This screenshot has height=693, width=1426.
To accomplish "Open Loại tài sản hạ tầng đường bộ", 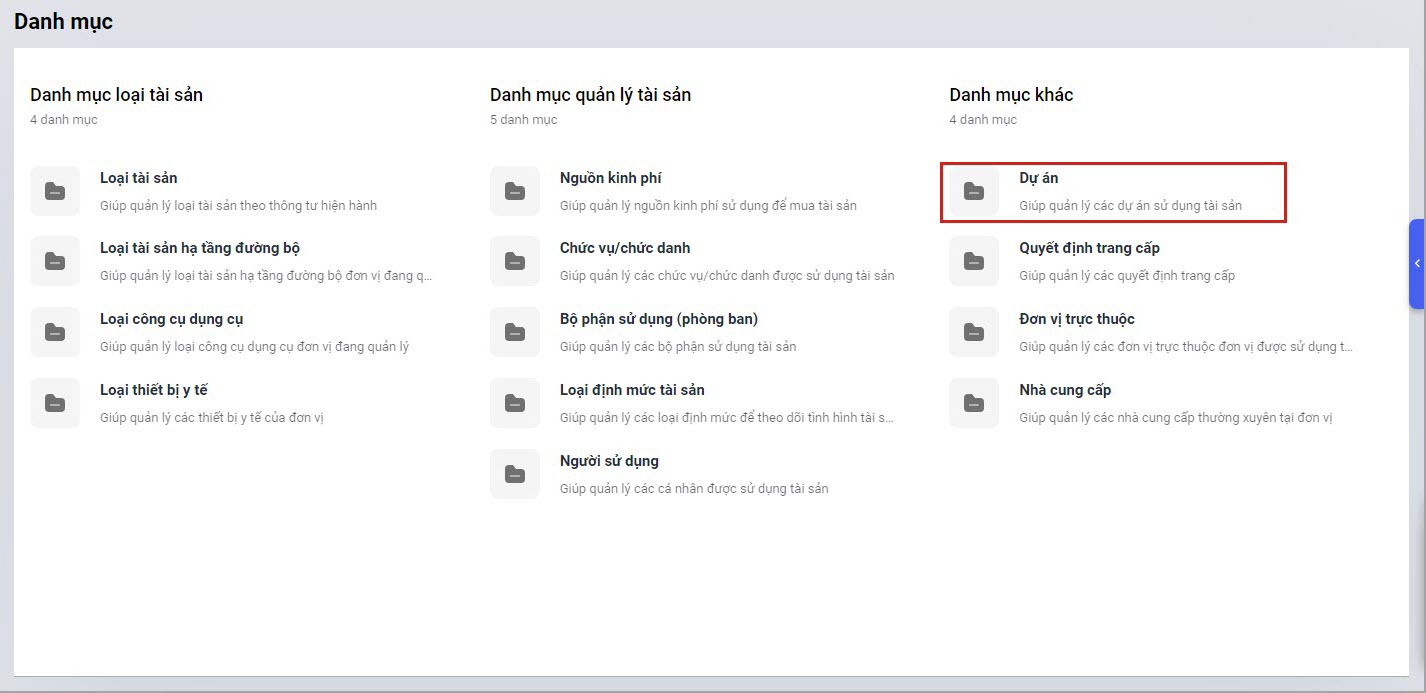I will point(200,248).
